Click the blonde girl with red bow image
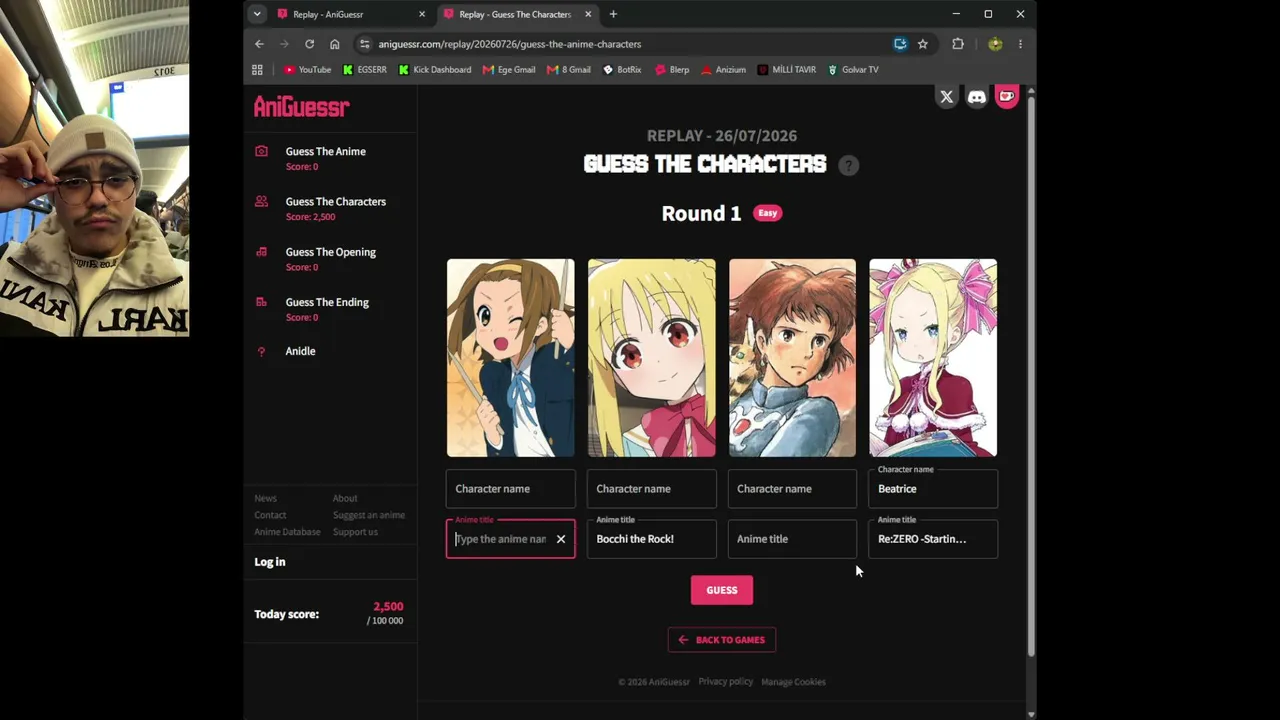This screenshot has width=1280, height=720. coord(652,358)
